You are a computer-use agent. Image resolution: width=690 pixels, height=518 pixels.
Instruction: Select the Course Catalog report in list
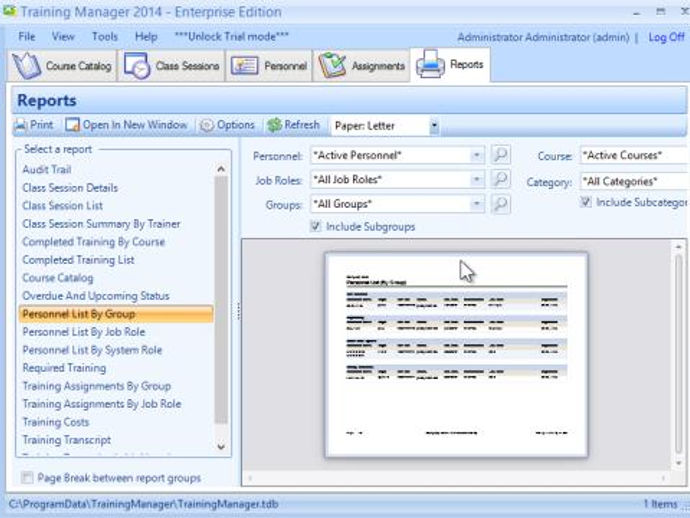click(x=58, y=278)
